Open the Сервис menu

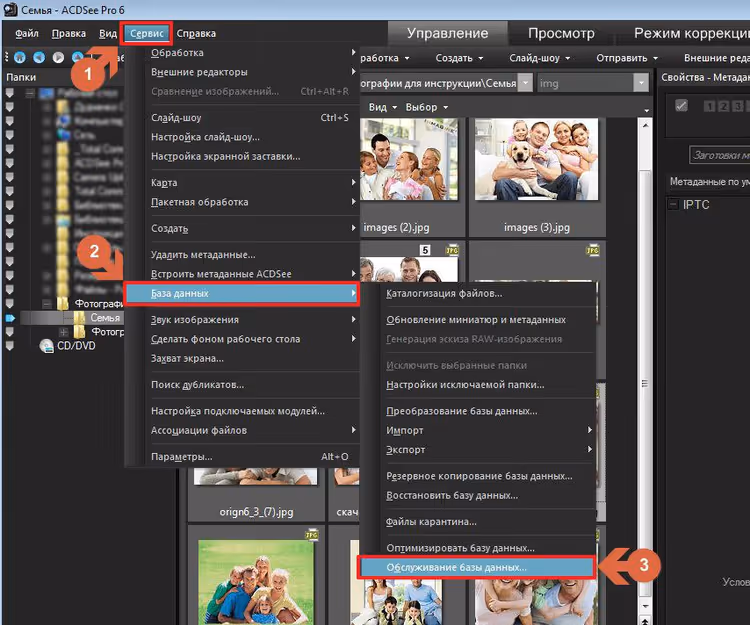[x=146, y=33]
